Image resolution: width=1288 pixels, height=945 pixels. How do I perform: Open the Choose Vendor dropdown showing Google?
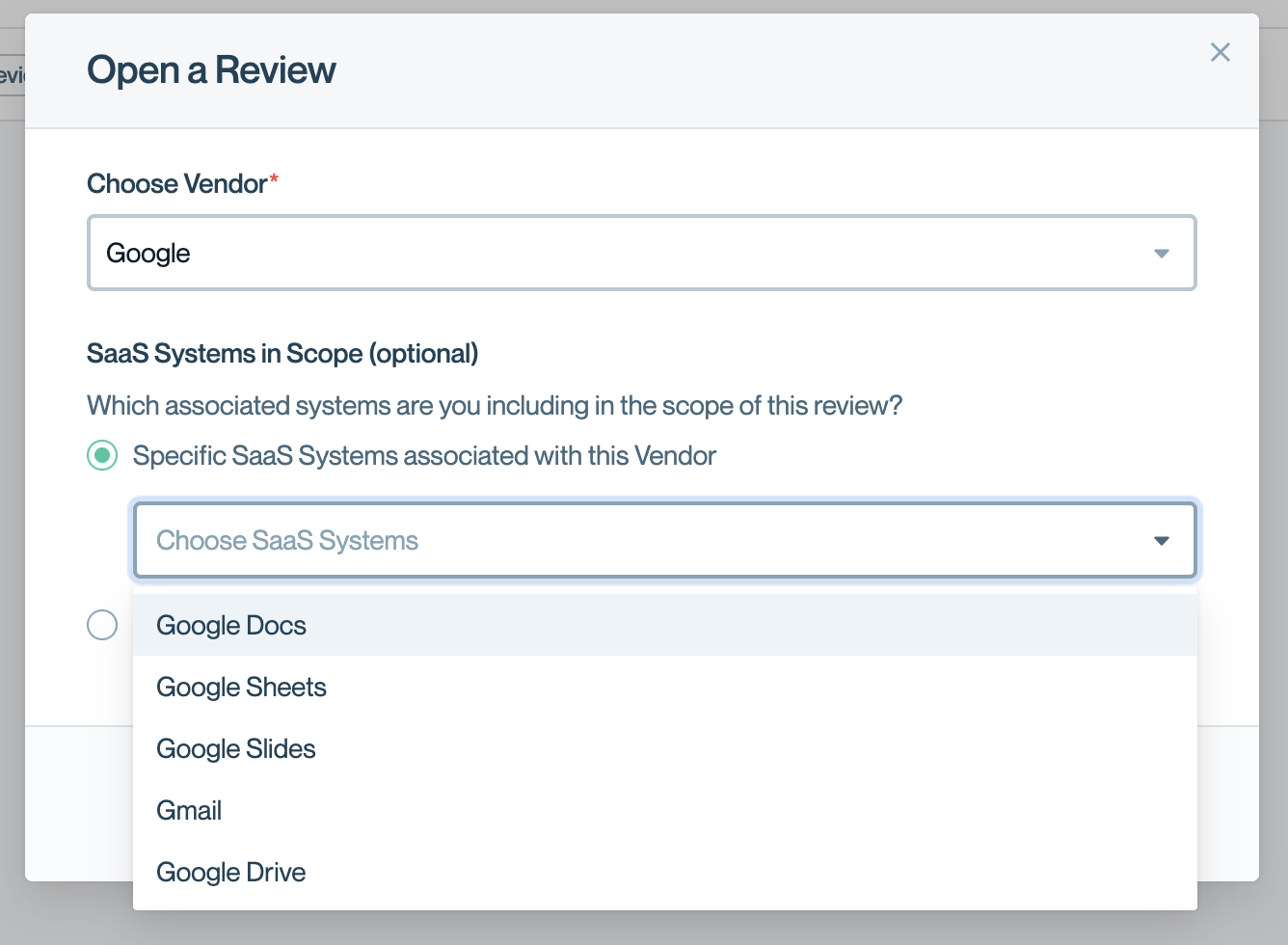642,253
